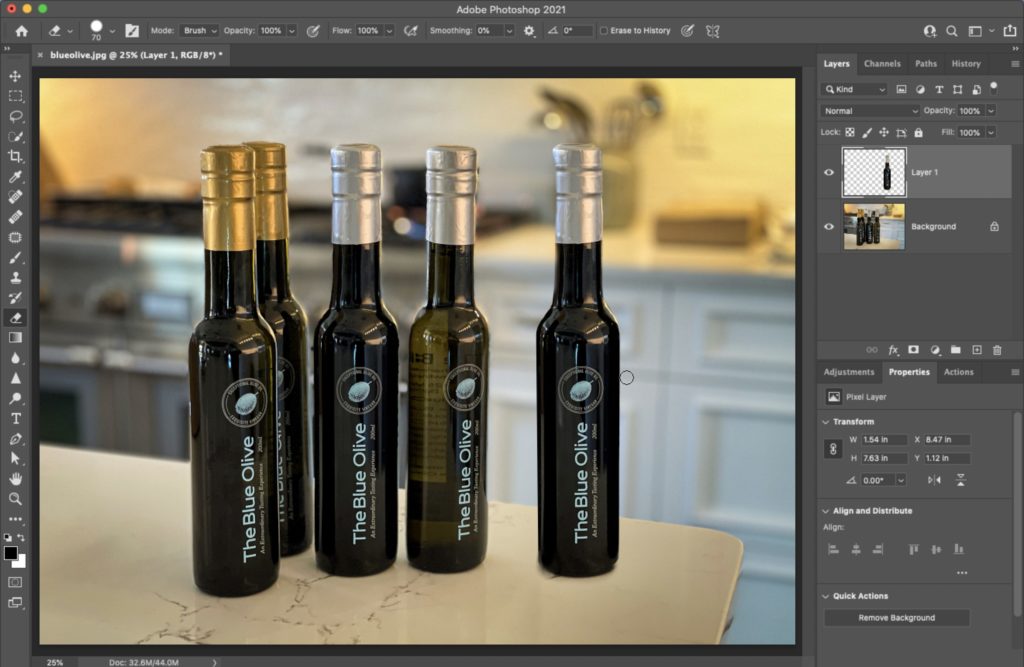
Task: Add a layer mask to Layer 1
Action: pyautogui.click(x=914, y=350)
